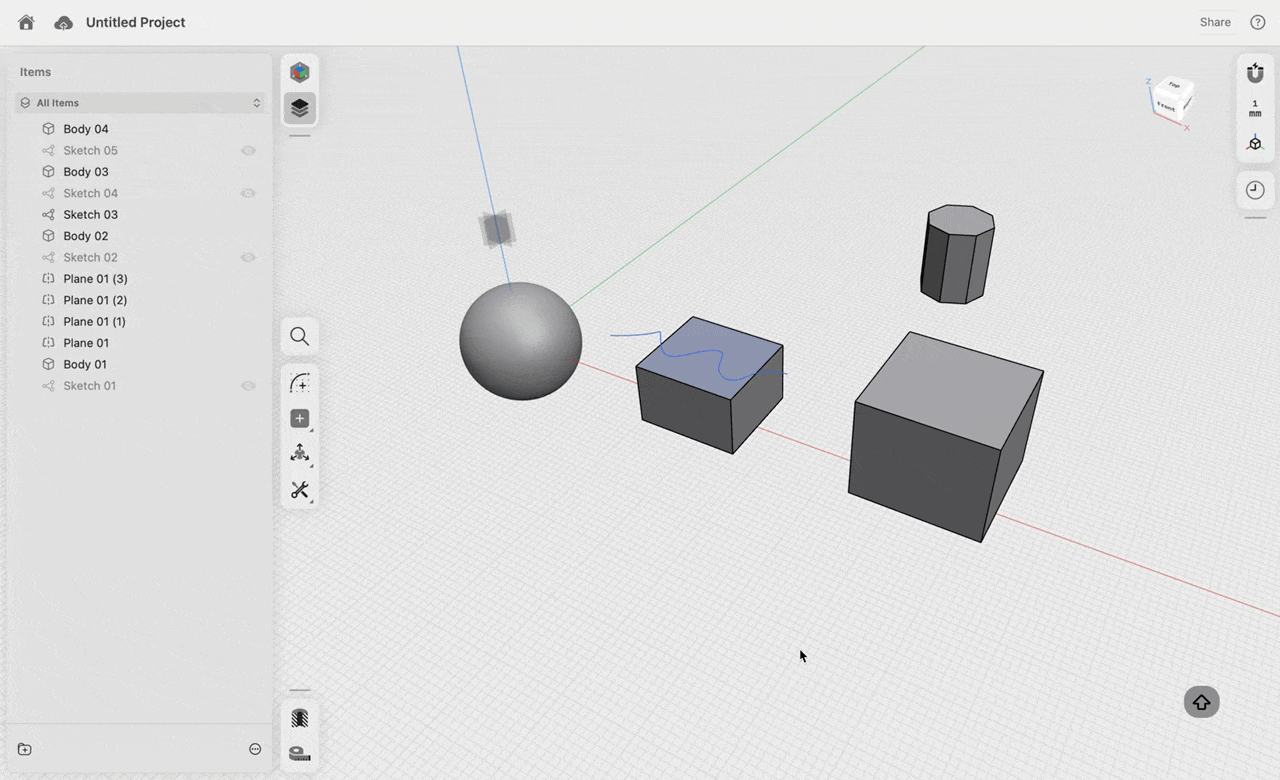Open the history clock icon
1280x780 pixels.
point(1255,190)
